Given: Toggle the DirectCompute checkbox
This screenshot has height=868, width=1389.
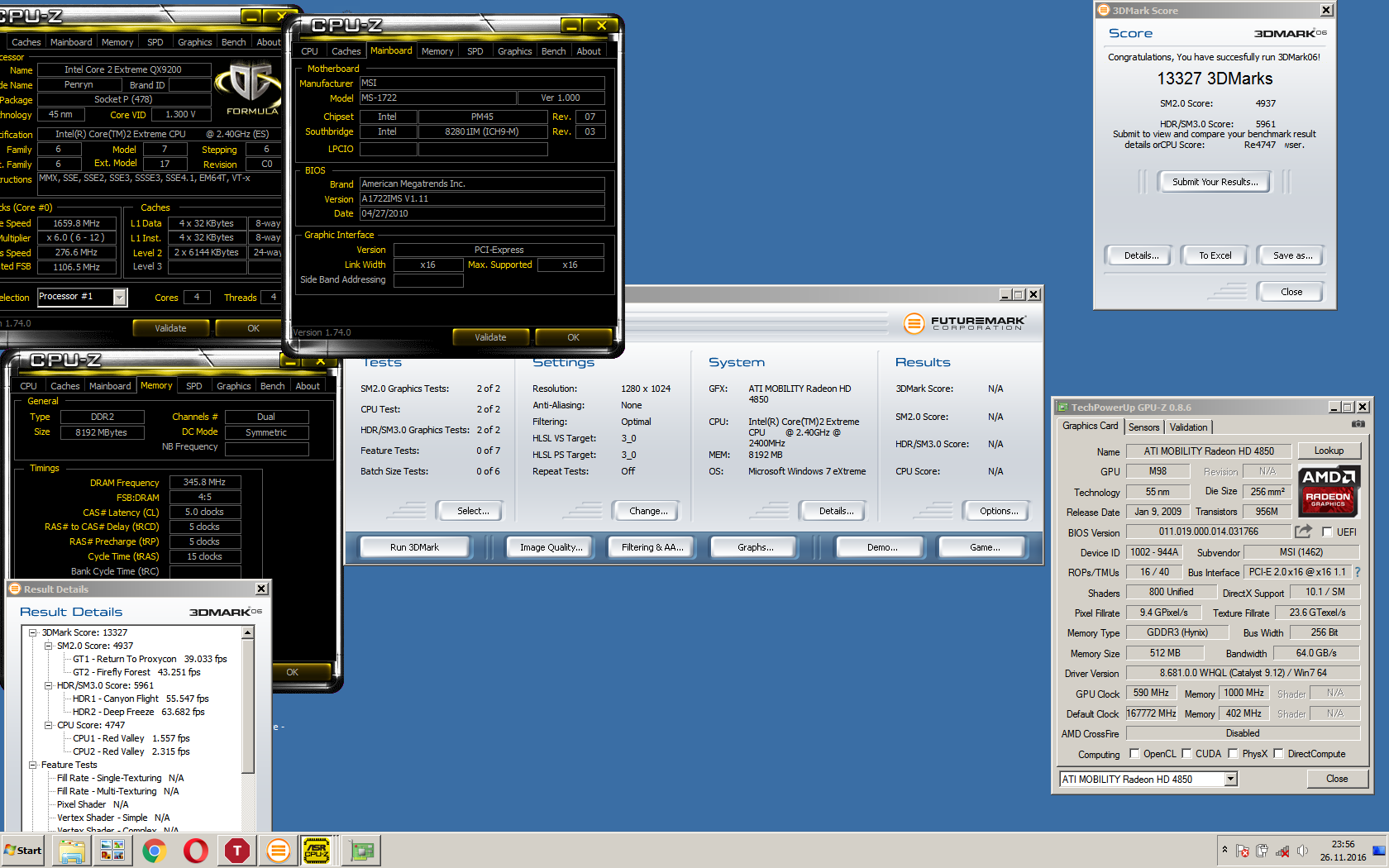Looking at the screenshot, I should [x=1278, y=753].
